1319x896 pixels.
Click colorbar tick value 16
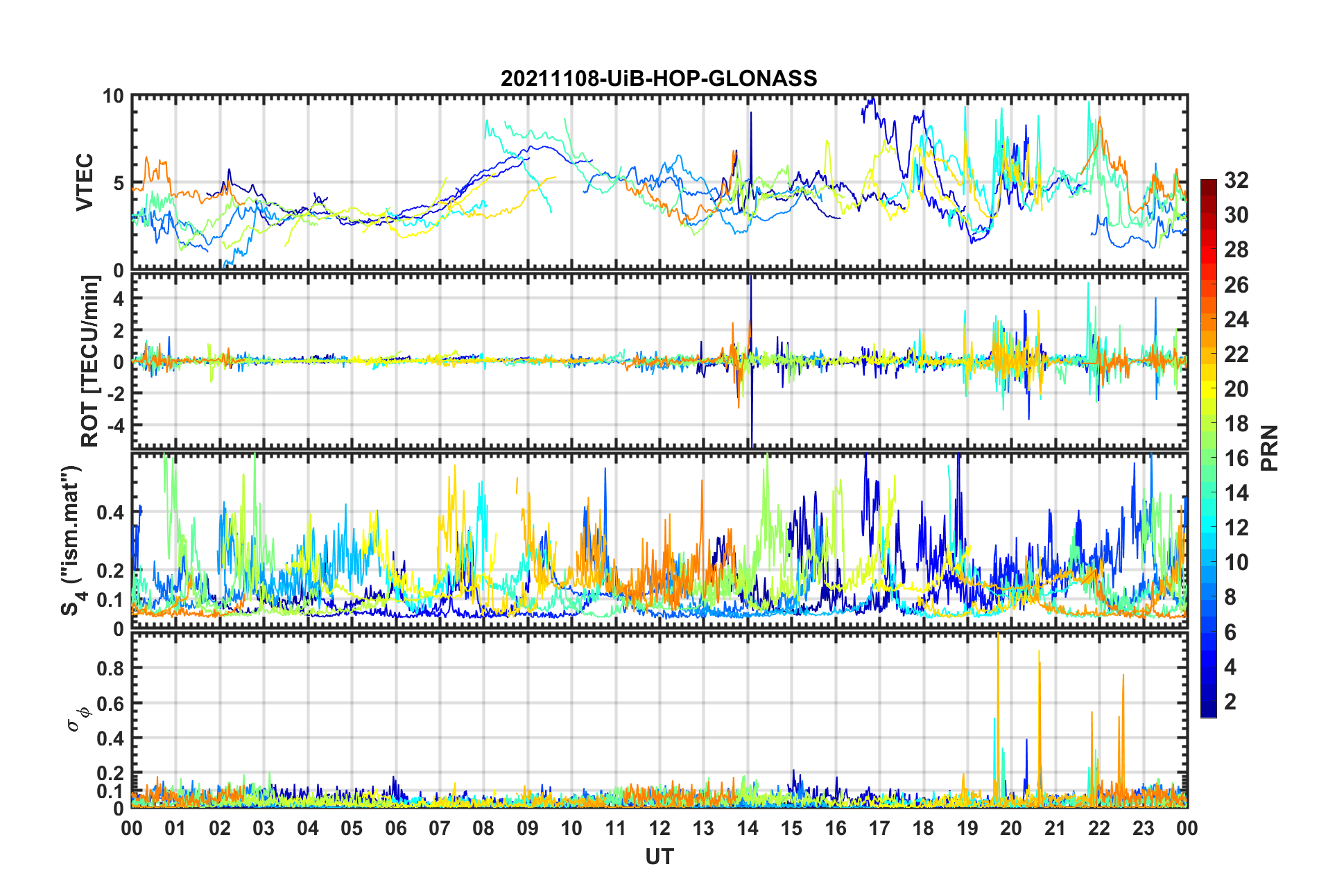1236,458
